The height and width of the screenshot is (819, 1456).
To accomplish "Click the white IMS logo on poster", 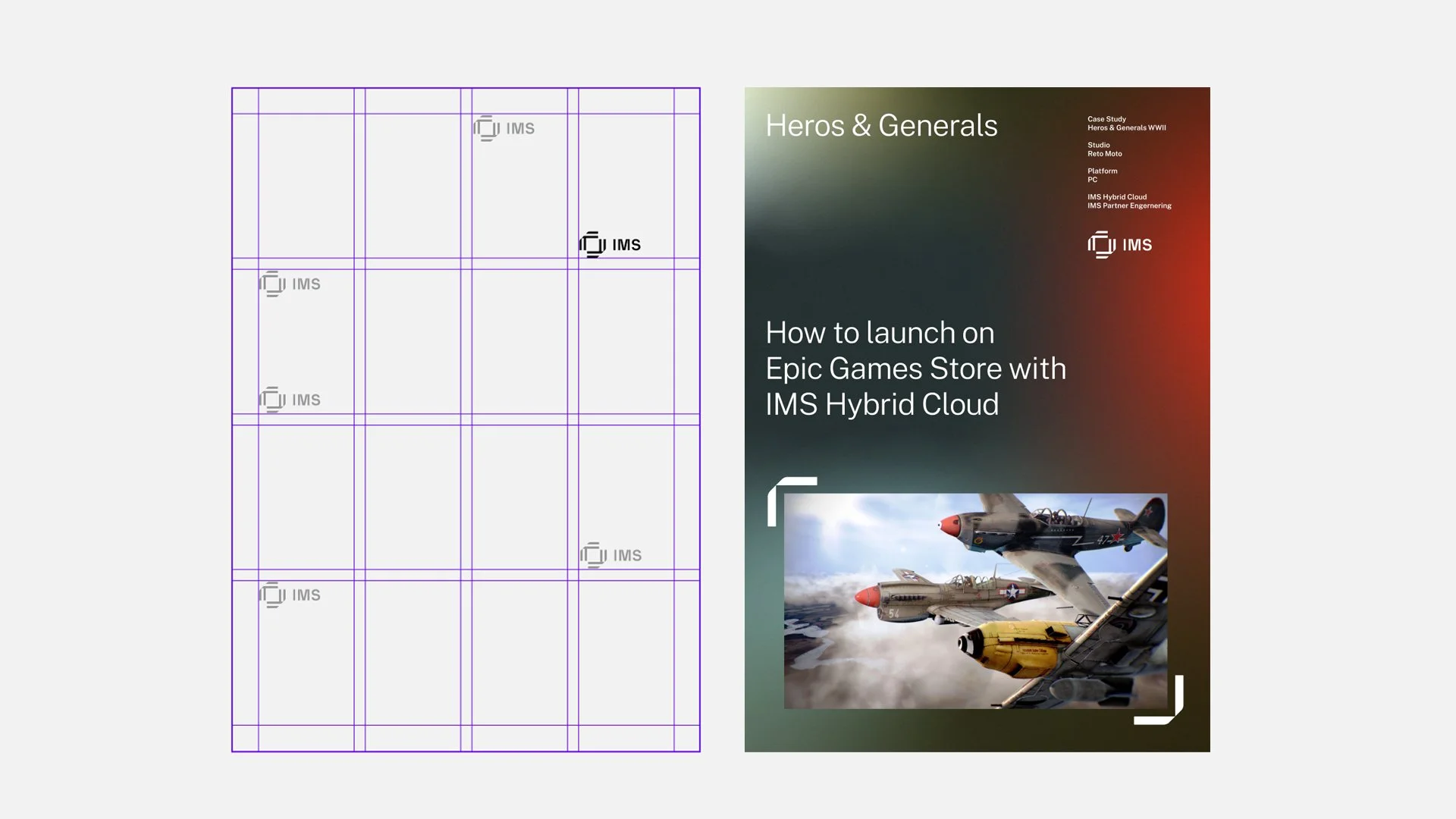I will tap(1120, 245).
